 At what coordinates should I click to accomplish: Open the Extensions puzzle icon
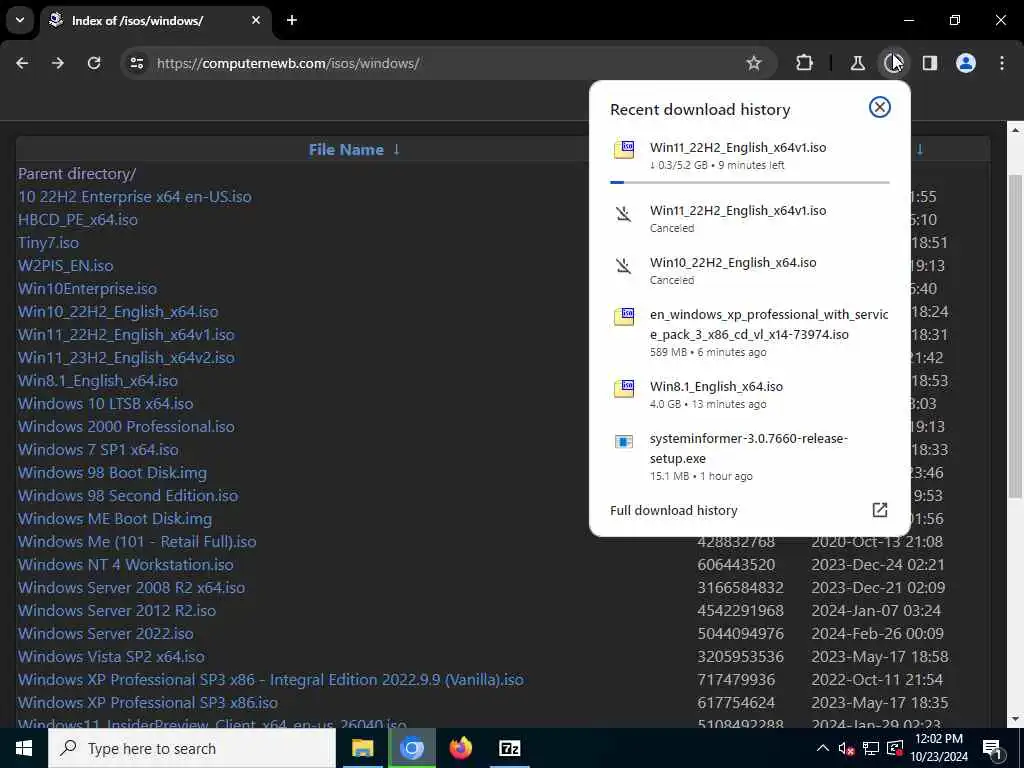(x=805, y=63)
